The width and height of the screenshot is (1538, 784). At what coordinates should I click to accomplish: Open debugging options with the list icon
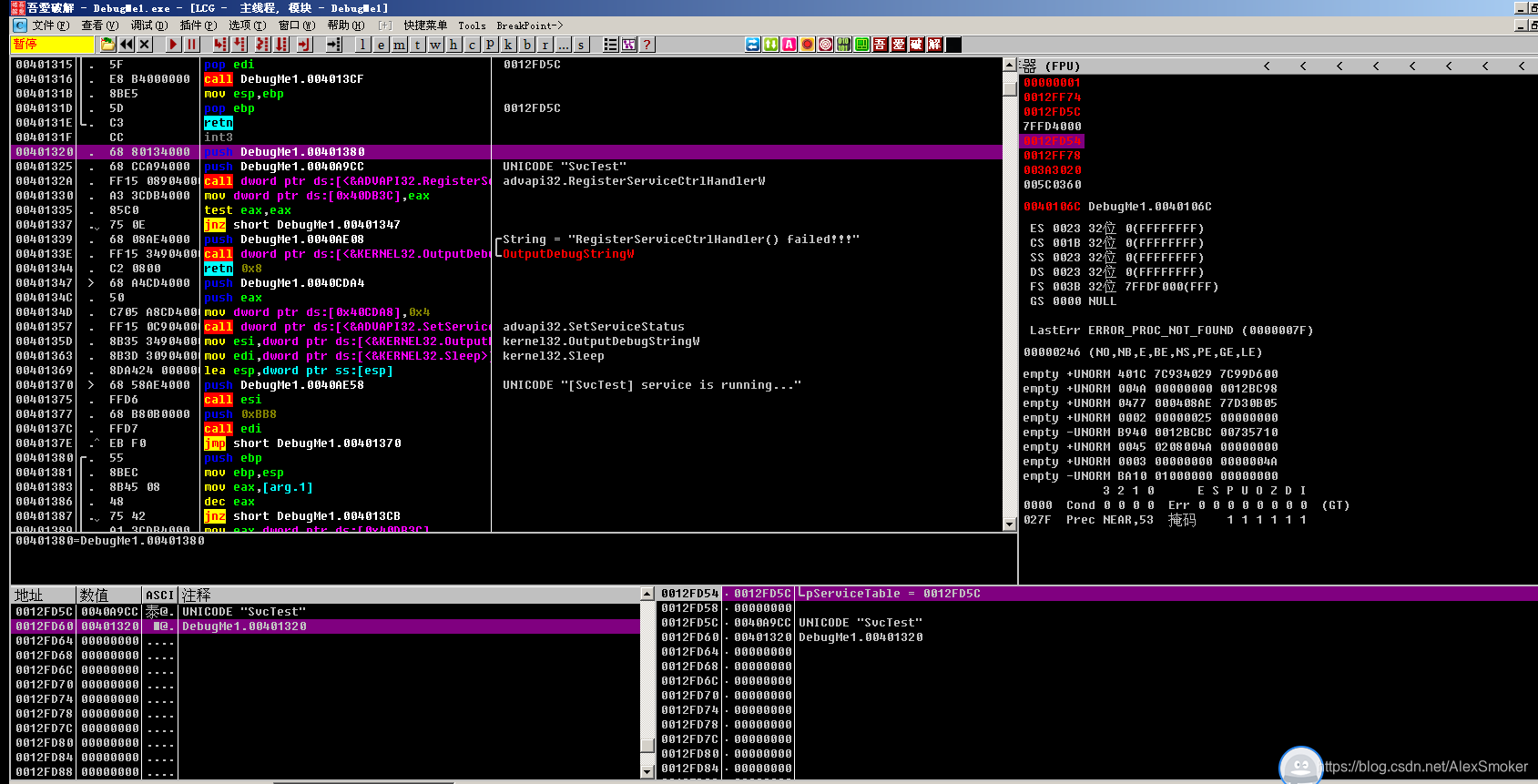click(x=610, y=44)
